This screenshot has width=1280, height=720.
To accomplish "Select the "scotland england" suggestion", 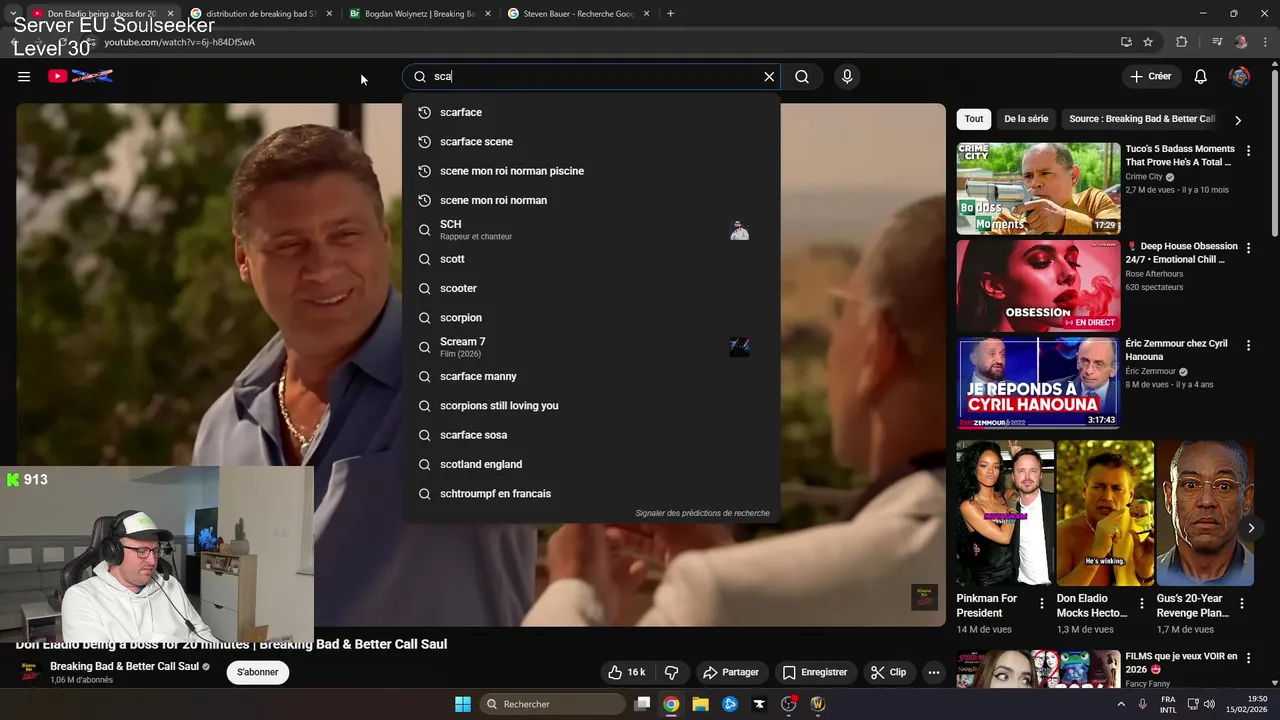I will pos(591,464).
